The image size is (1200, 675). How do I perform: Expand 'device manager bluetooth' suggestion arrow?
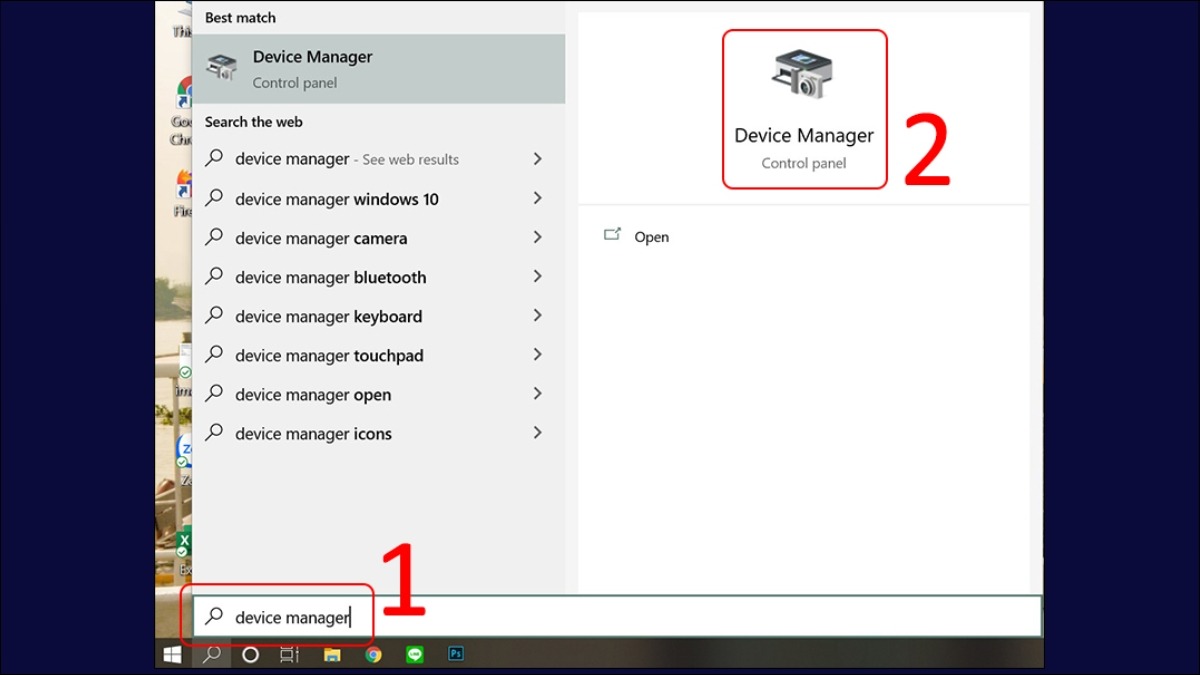(x=538, y=277)
